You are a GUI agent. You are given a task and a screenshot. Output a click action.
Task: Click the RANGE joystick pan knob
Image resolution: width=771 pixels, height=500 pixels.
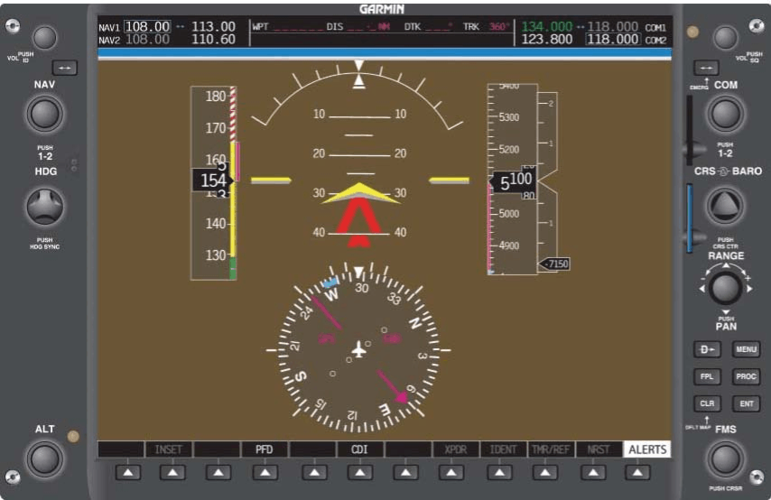click(726, 288)
